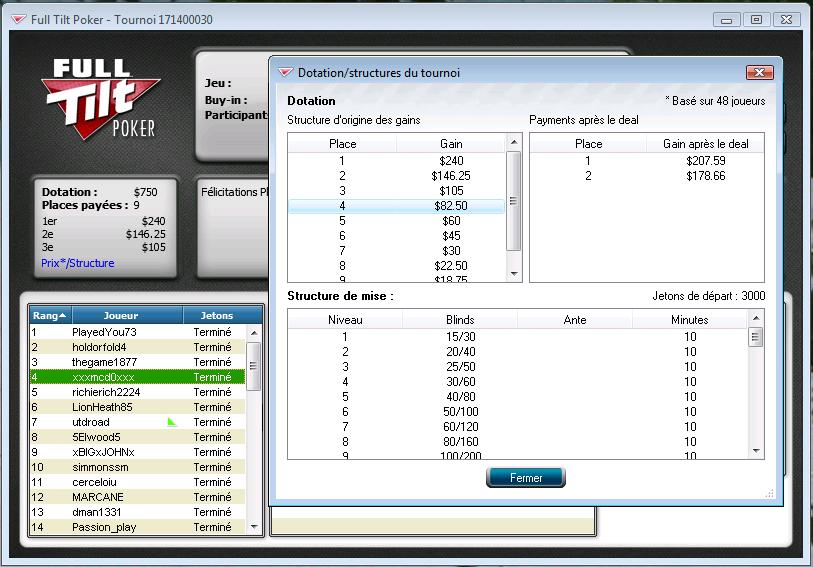The width and height of the screenshot is (813, 567).
Task: Click the Full Tilt title bar icon
Action: pyautogui.click(x=19, y=20)
